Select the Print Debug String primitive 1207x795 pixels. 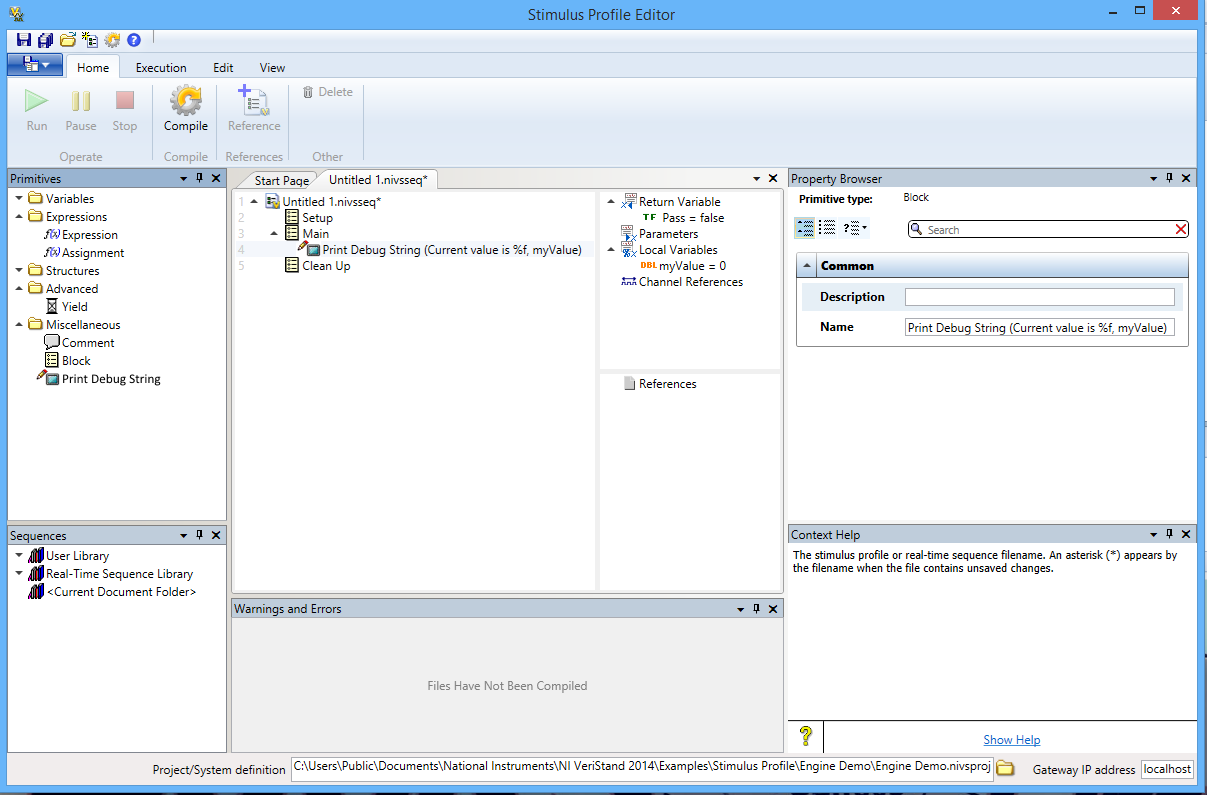click(x=110, y=379)
